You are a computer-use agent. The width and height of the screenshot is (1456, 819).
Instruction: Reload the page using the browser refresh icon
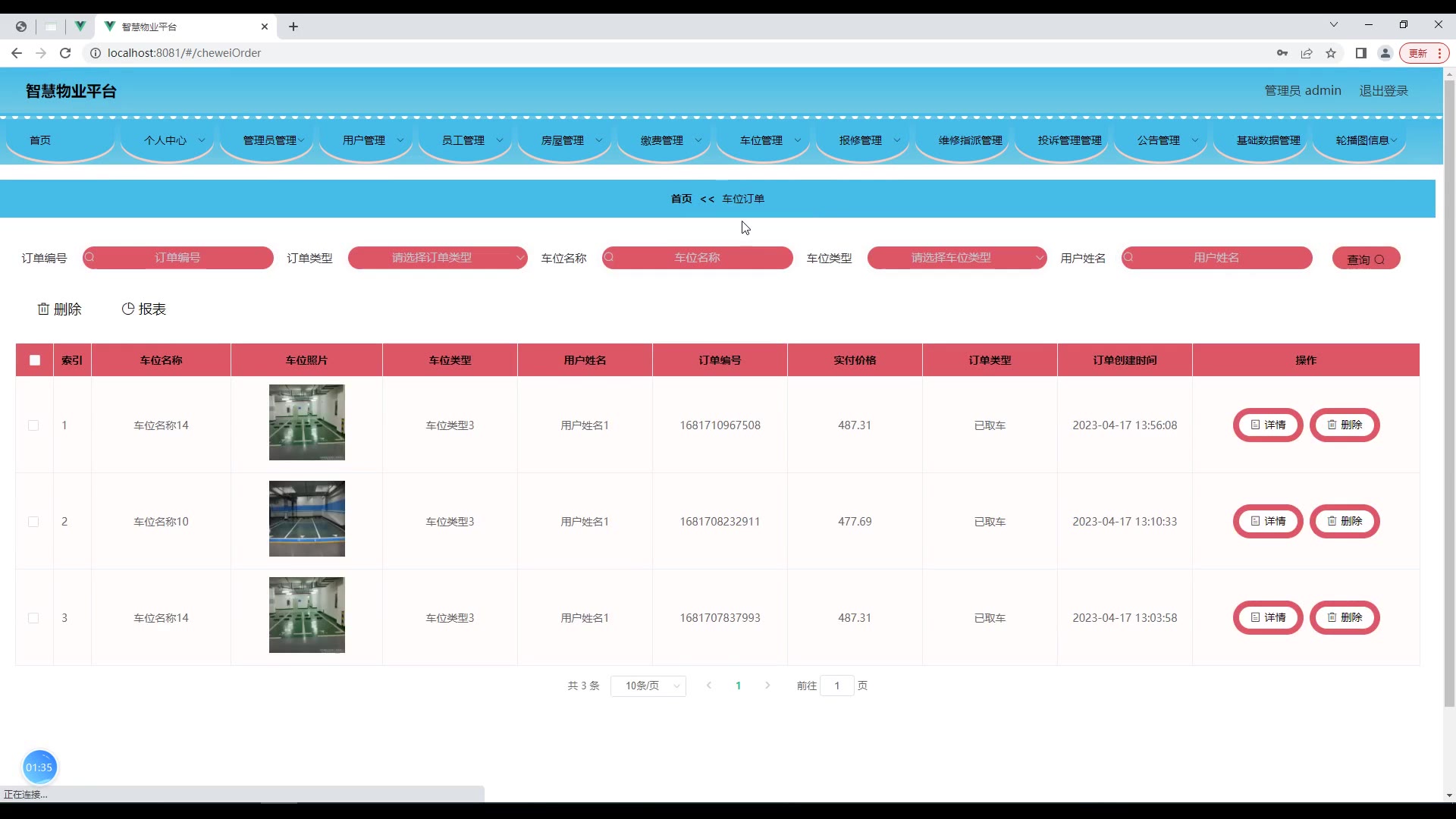[x=65, y=53]
